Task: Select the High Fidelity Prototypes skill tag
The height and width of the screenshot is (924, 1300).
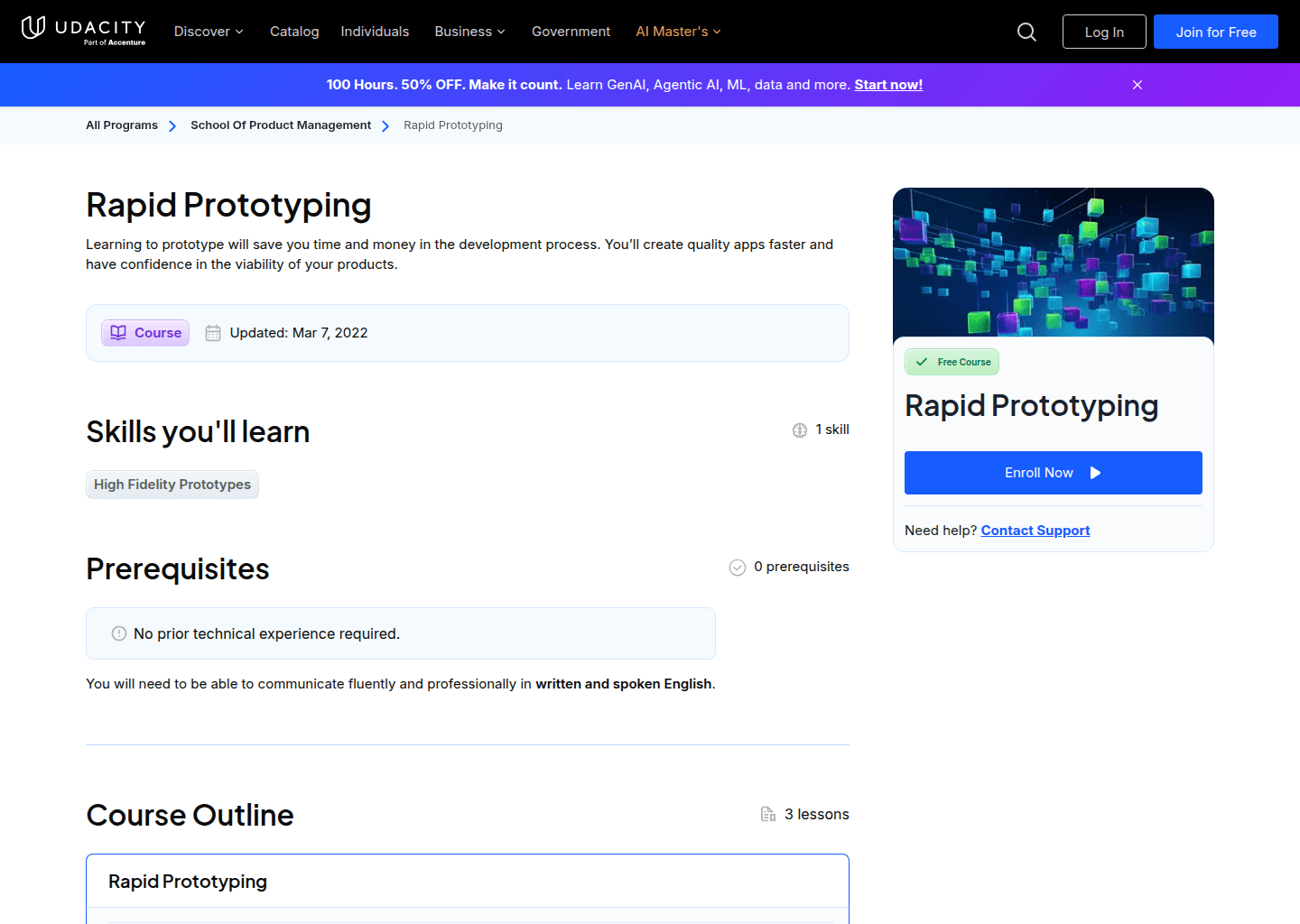Action: pyautogui.click(x=172, y=485)
